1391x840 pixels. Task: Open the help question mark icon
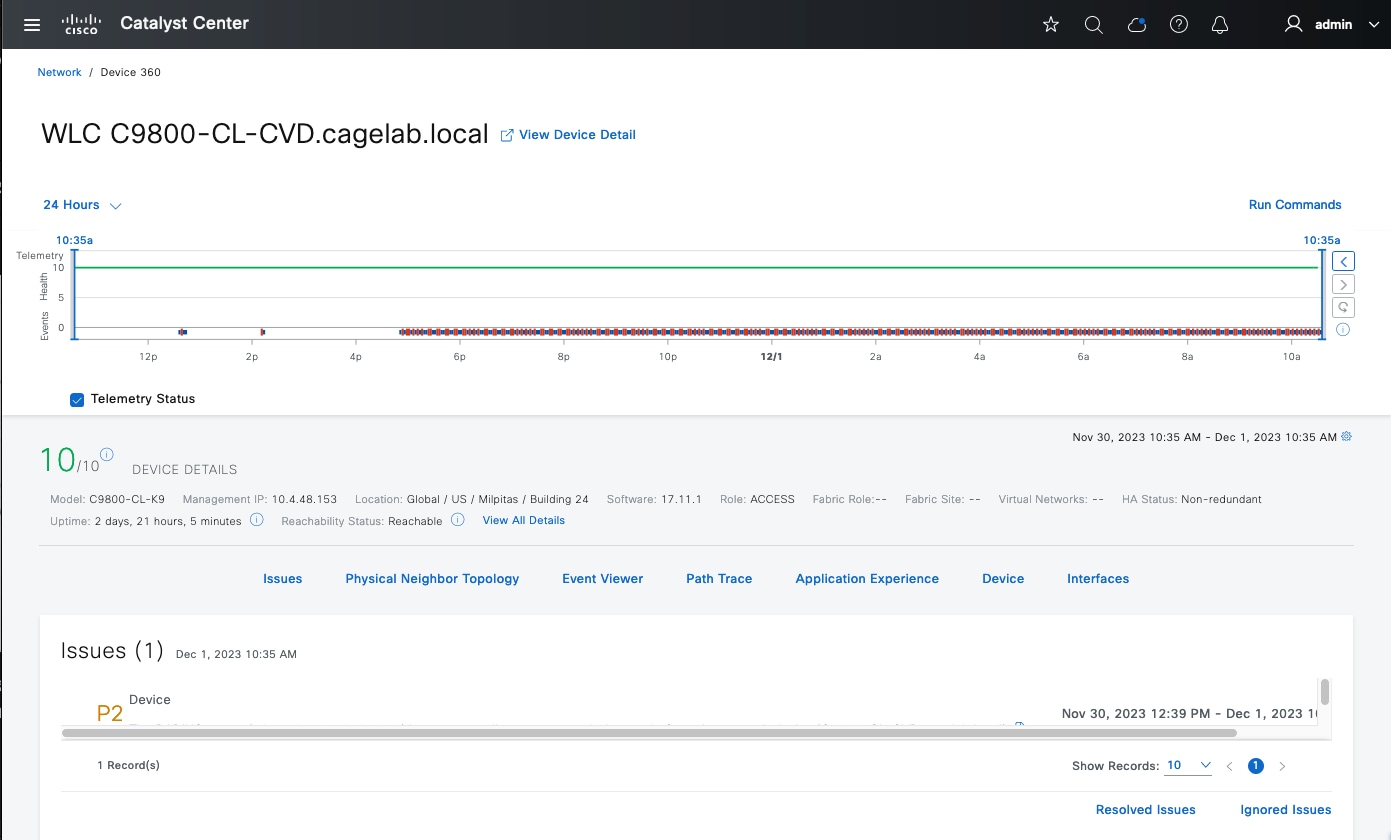[x=1179, y=24]
